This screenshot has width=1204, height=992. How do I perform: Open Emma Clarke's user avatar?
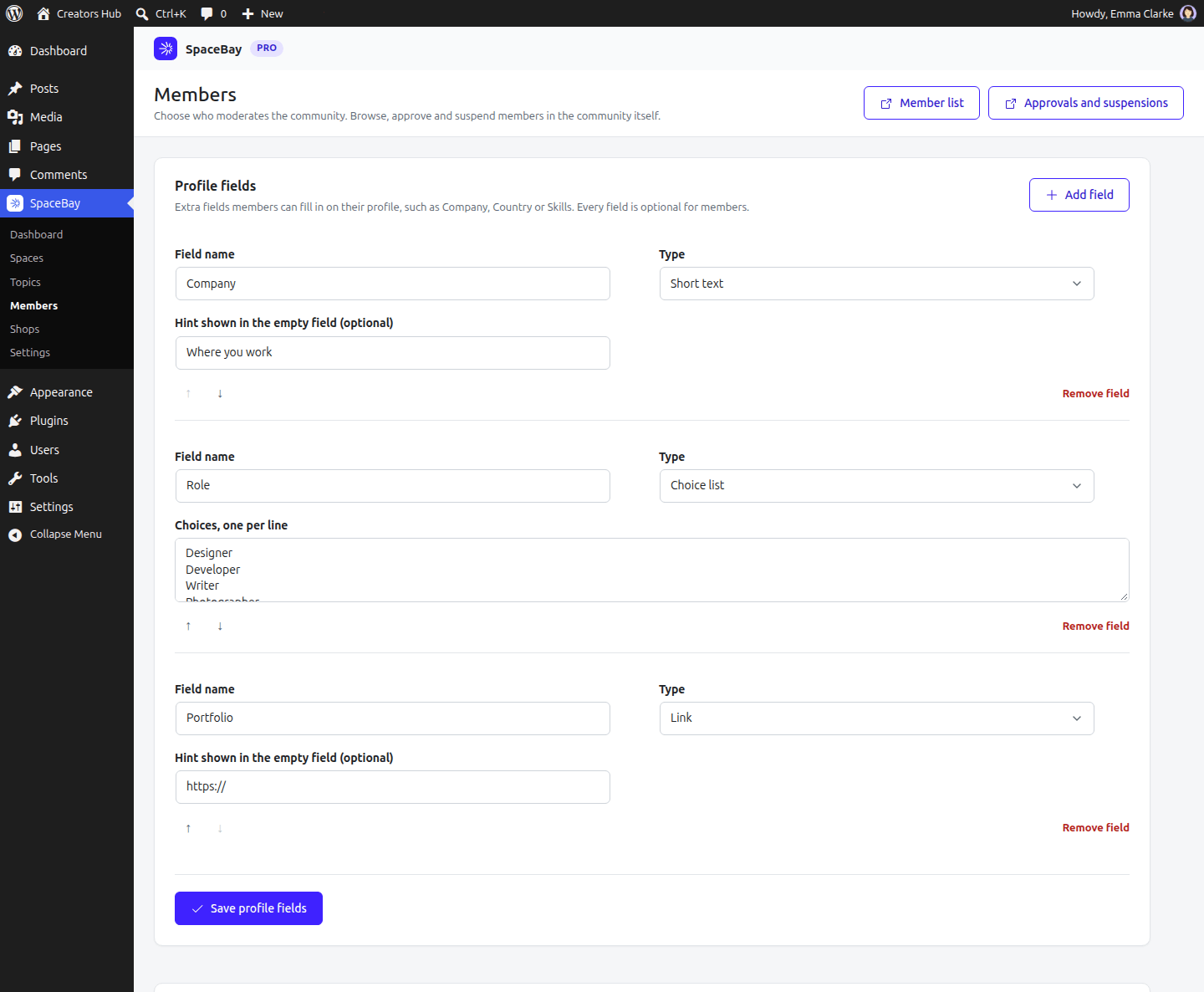(x=1188, y=13)
